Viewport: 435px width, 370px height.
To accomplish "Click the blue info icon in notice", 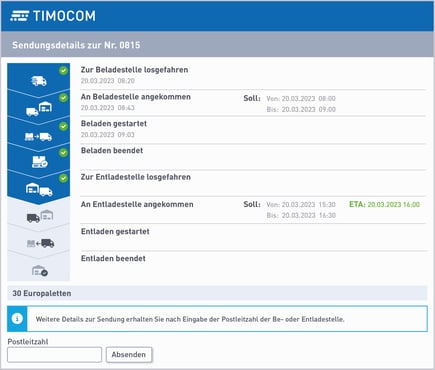I will coord(17,319).
